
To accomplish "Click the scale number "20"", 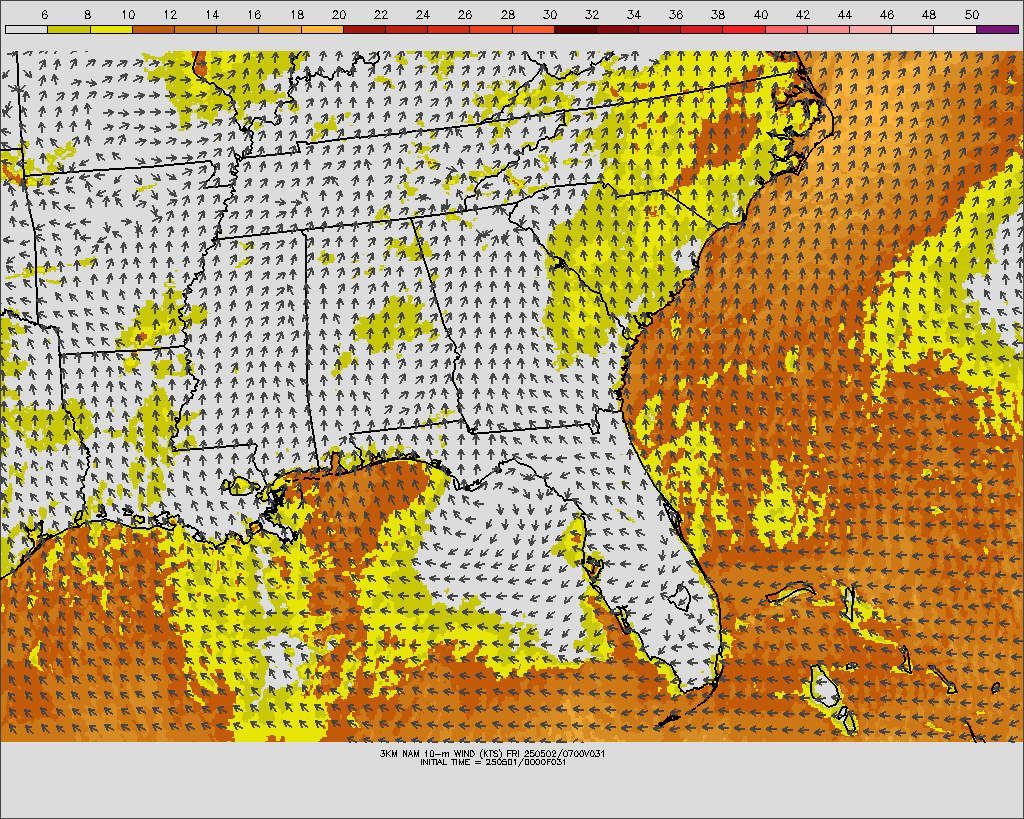I will click(x=339, y=14).
